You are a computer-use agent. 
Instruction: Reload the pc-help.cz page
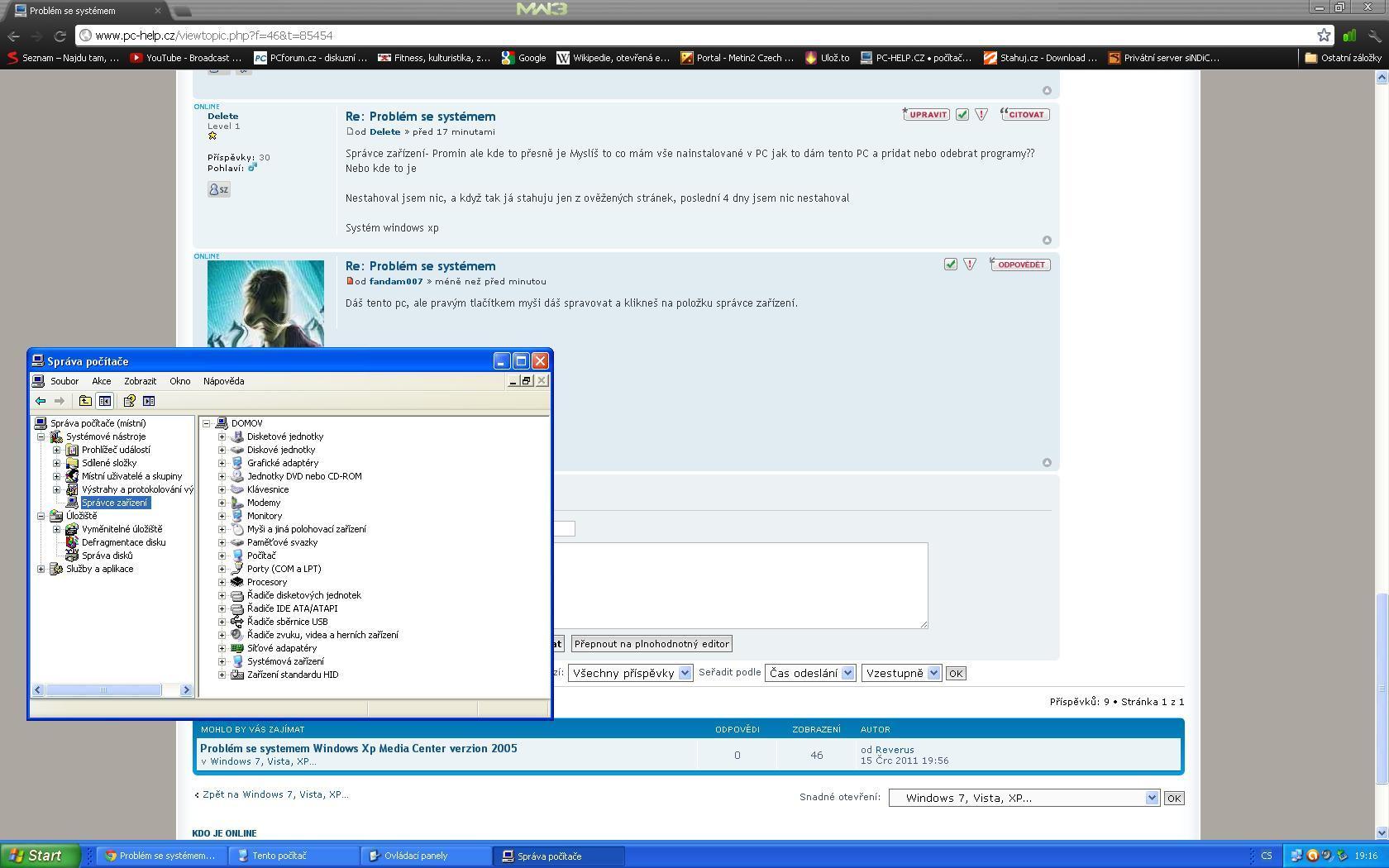[60, 36]
